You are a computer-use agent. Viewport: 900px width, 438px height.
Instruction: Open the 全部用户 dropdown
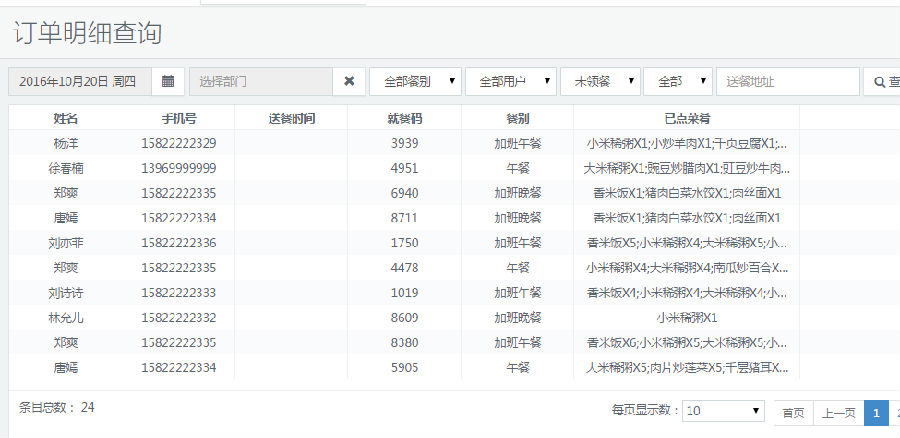pos(510,81)
